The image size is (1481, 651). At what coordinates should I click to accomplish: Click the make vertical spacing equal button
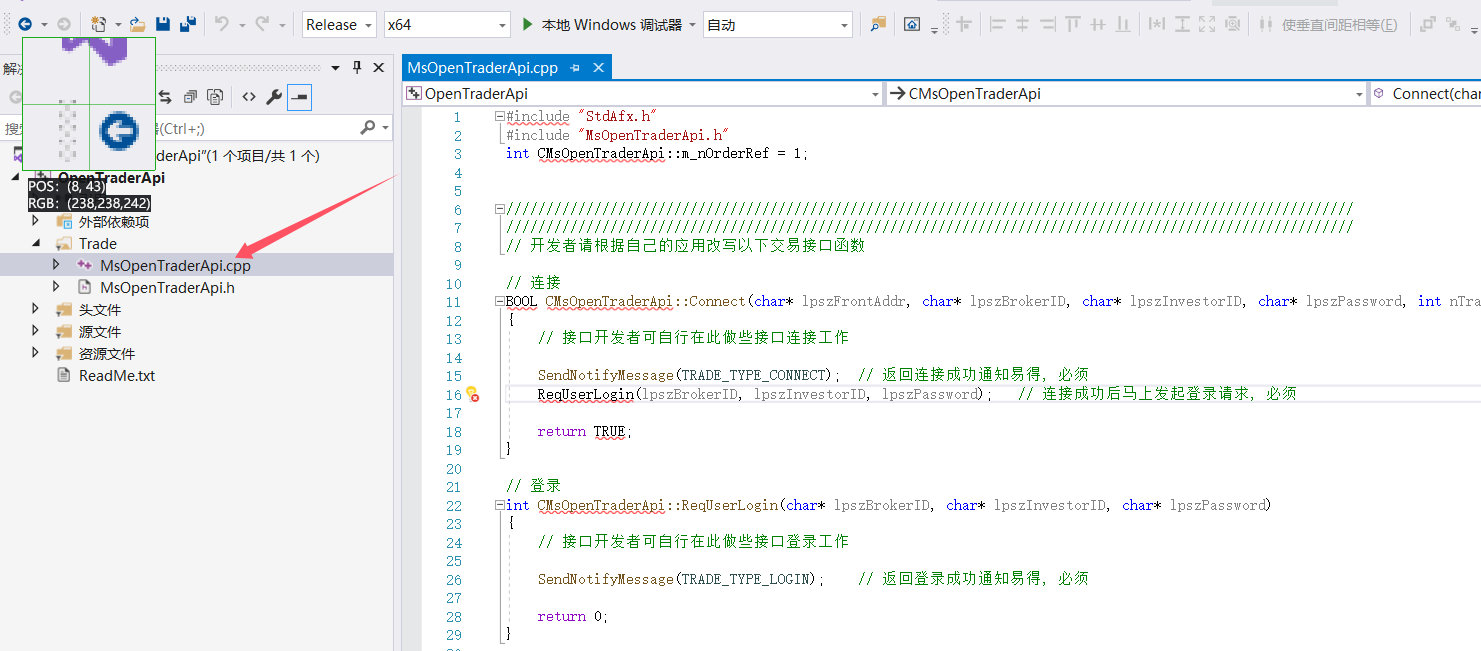pyautogui.click(x=1328, y=24)
